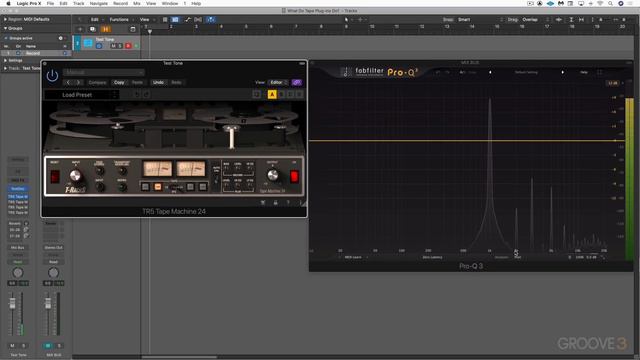This screenshot has width=640, height=360.
Task: Duplicate the track with duplicate icon
Action: coord(93,29)
